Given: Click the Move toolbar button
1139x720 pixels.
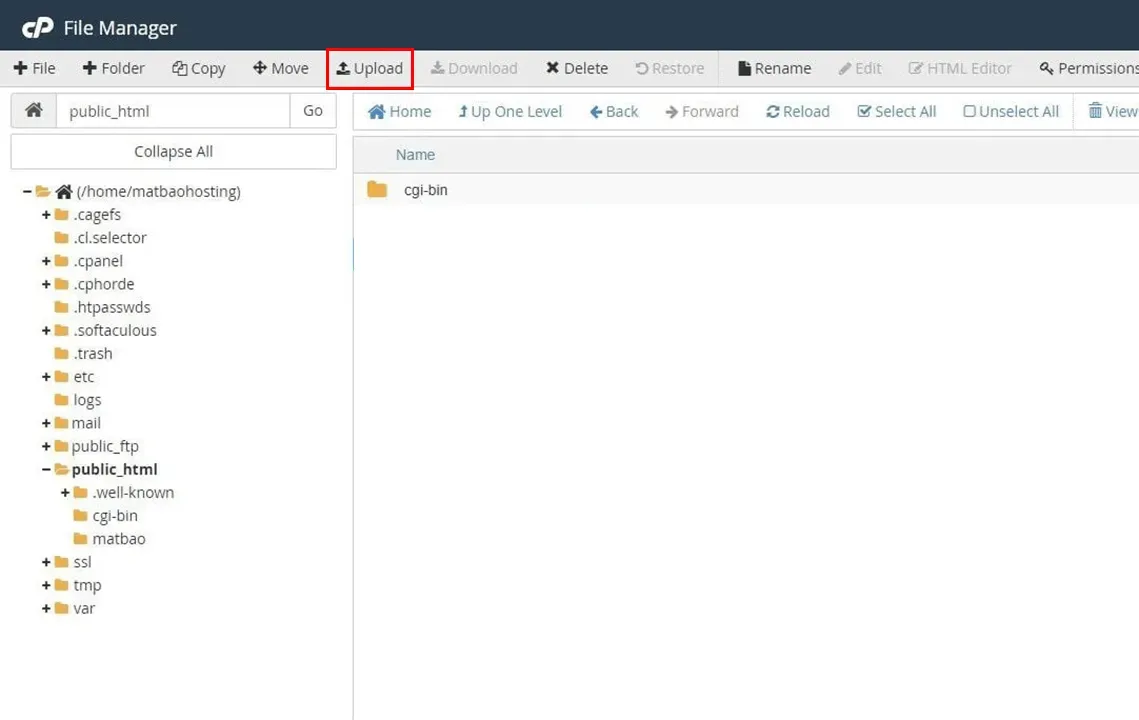Looking at the screenshot, I should pyautogui.click(x=280, y=68).
